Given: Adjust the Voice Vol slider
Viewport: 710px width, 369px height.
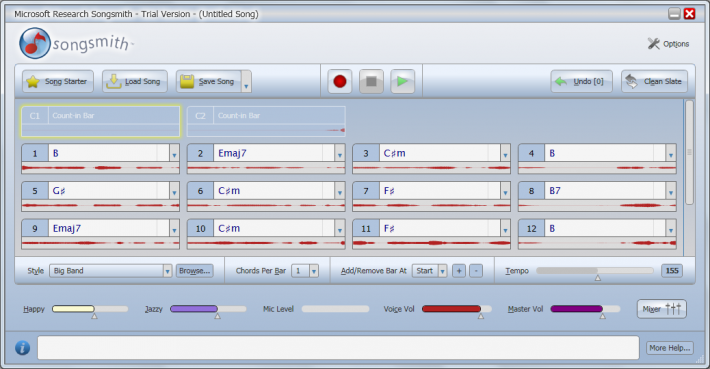Looking at the screenshot, I should pyautogui.click(x=457, y=310).
